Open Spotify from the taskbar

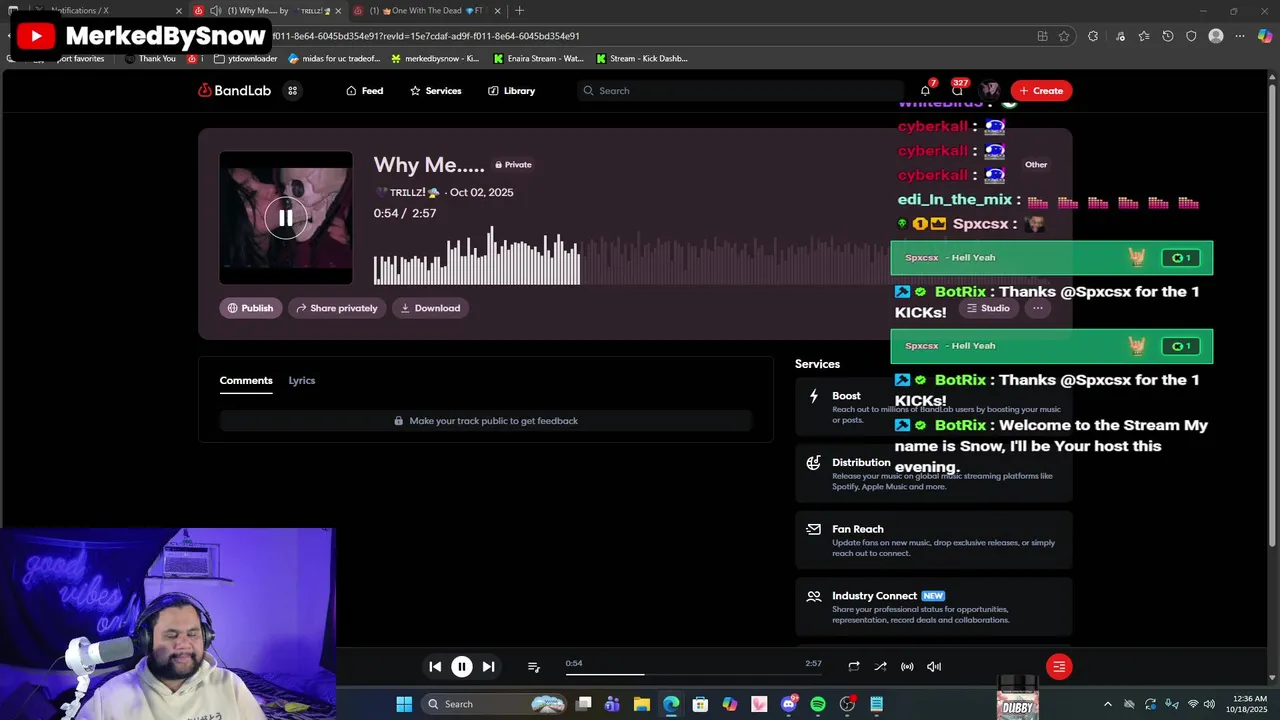[818, 704]
